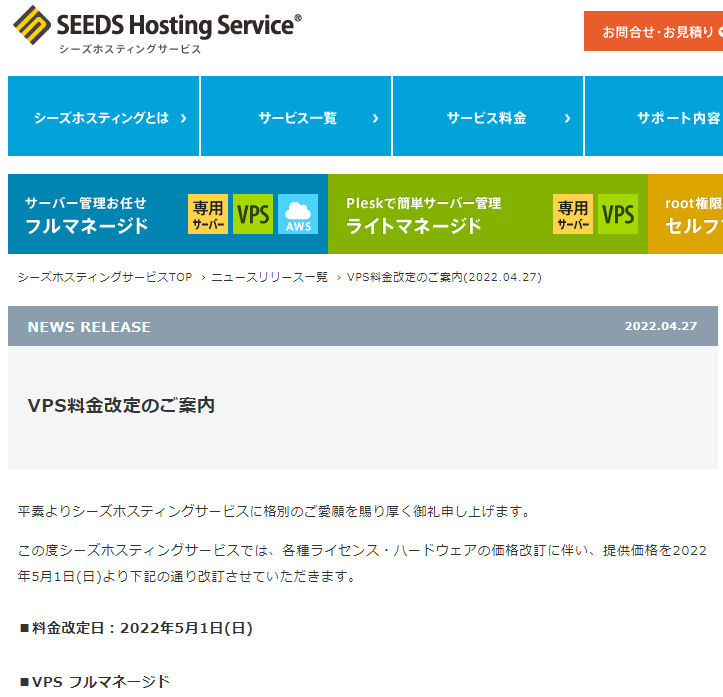723x697 pixels.
Task: Open the サポート内容 menu item
Action: coord(654,116)
